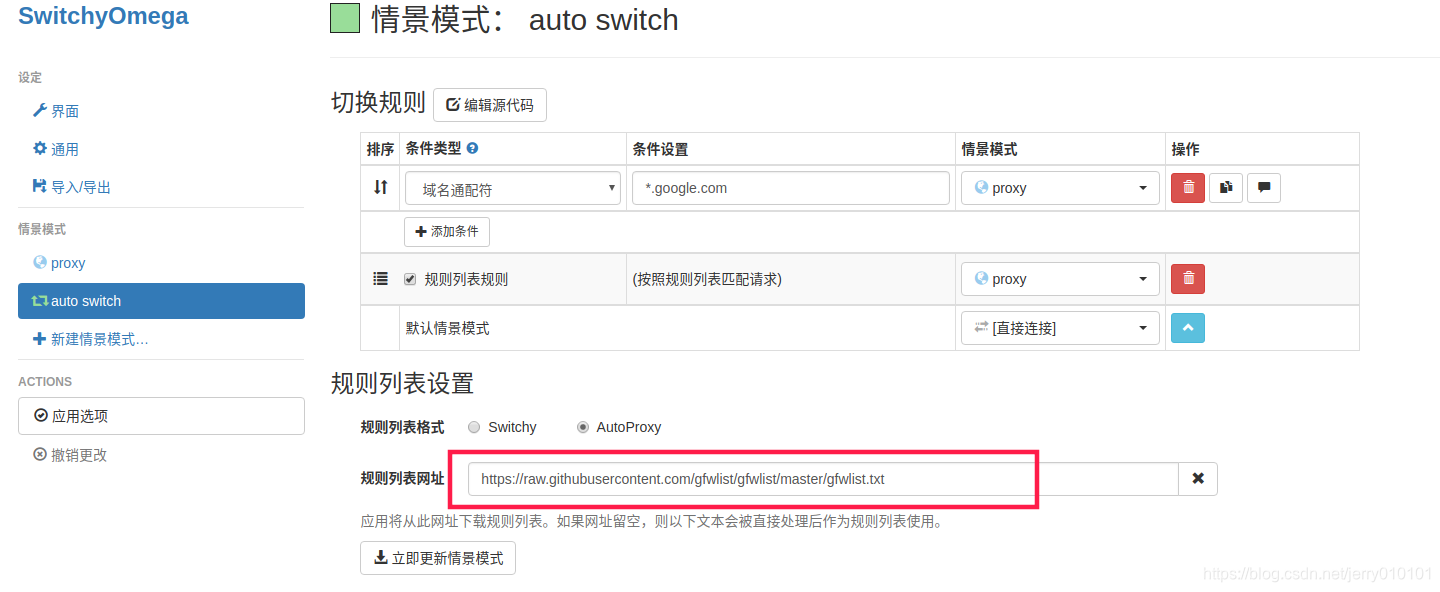This screenshot has height=592, width=1440.
Task: Click the help icon next to 条件类型
Action: tap(472, 148)
